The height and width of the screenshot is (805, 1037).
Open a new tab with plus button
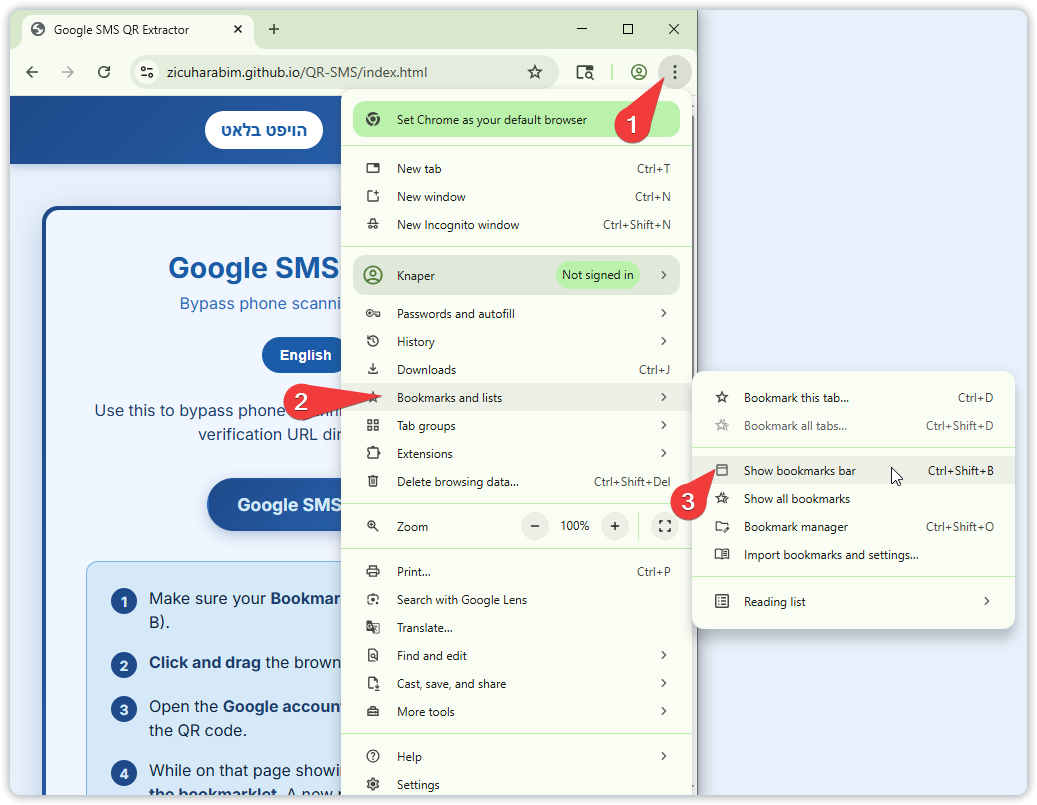click(274, 29)
